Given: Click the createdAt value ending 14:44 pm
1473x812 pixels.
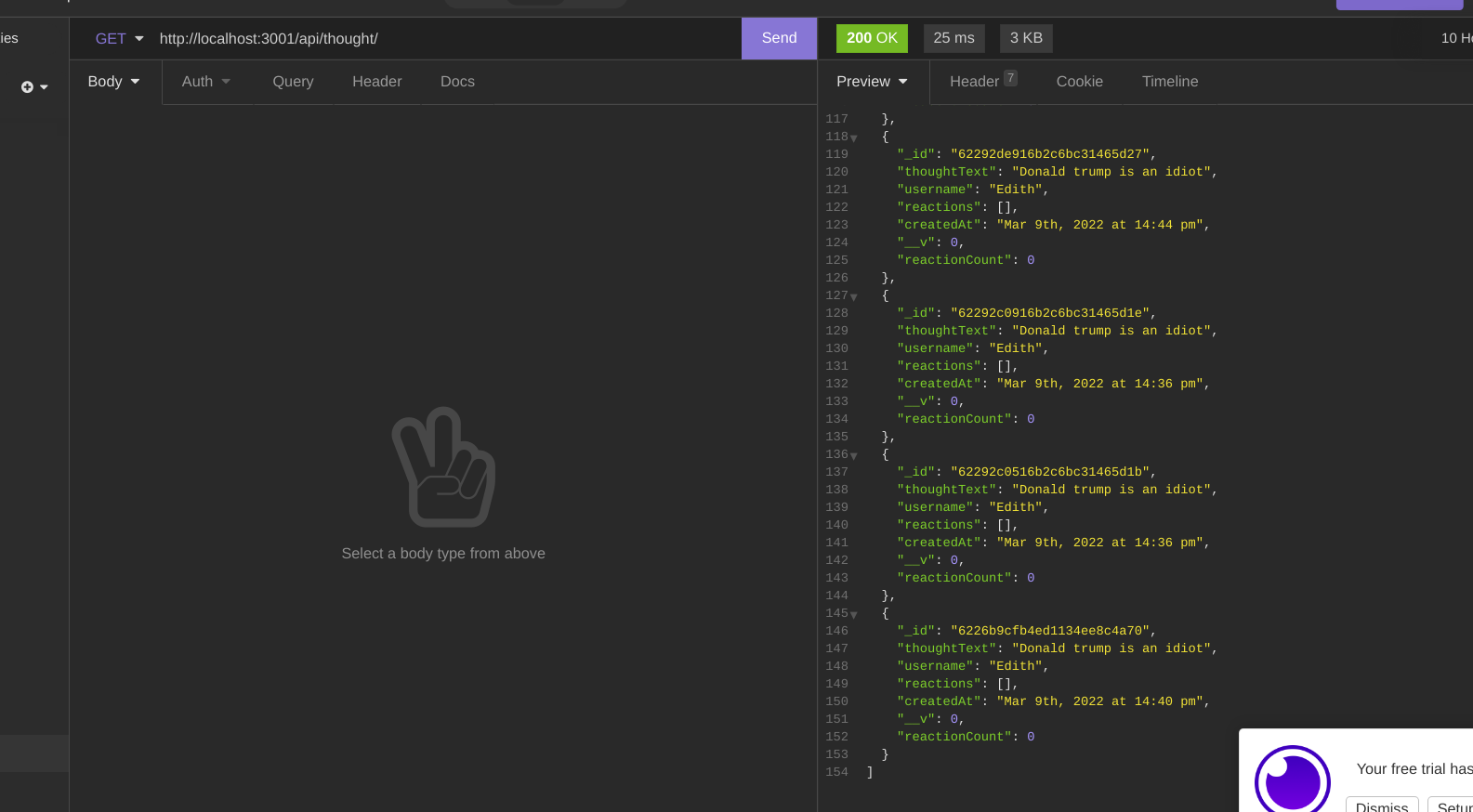Looking at the screenshot, I should 1100,225.
